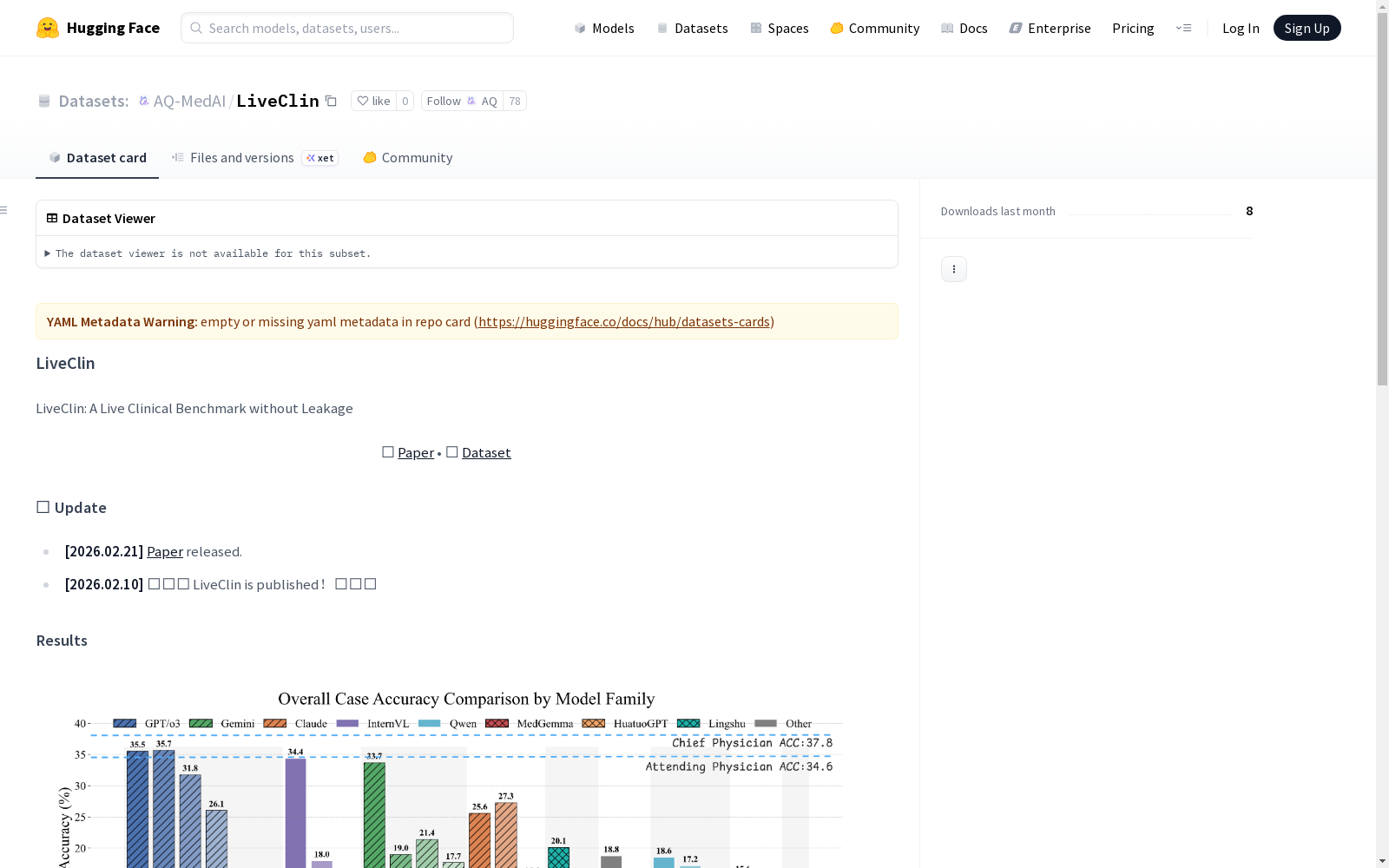
Task: Switch to the Files and versions tab
Action: point(254,157)
